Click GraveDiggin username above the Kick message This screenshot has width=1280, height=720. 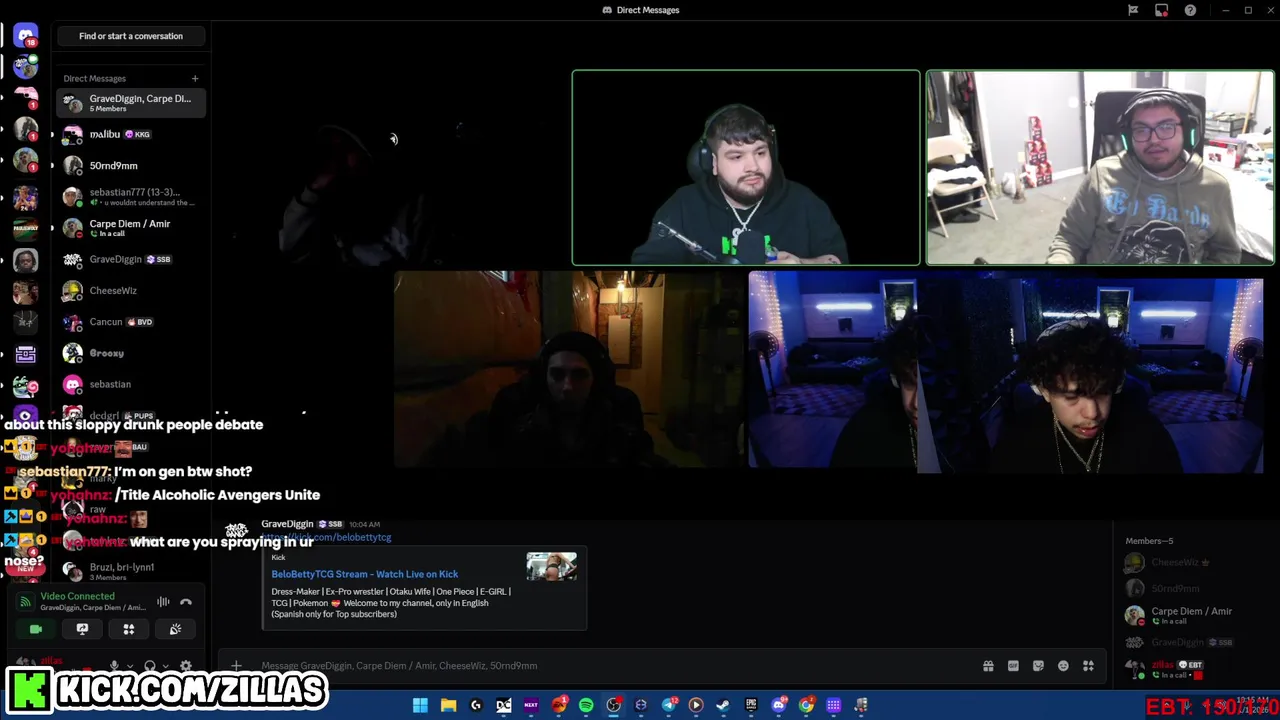pos(287,524)
